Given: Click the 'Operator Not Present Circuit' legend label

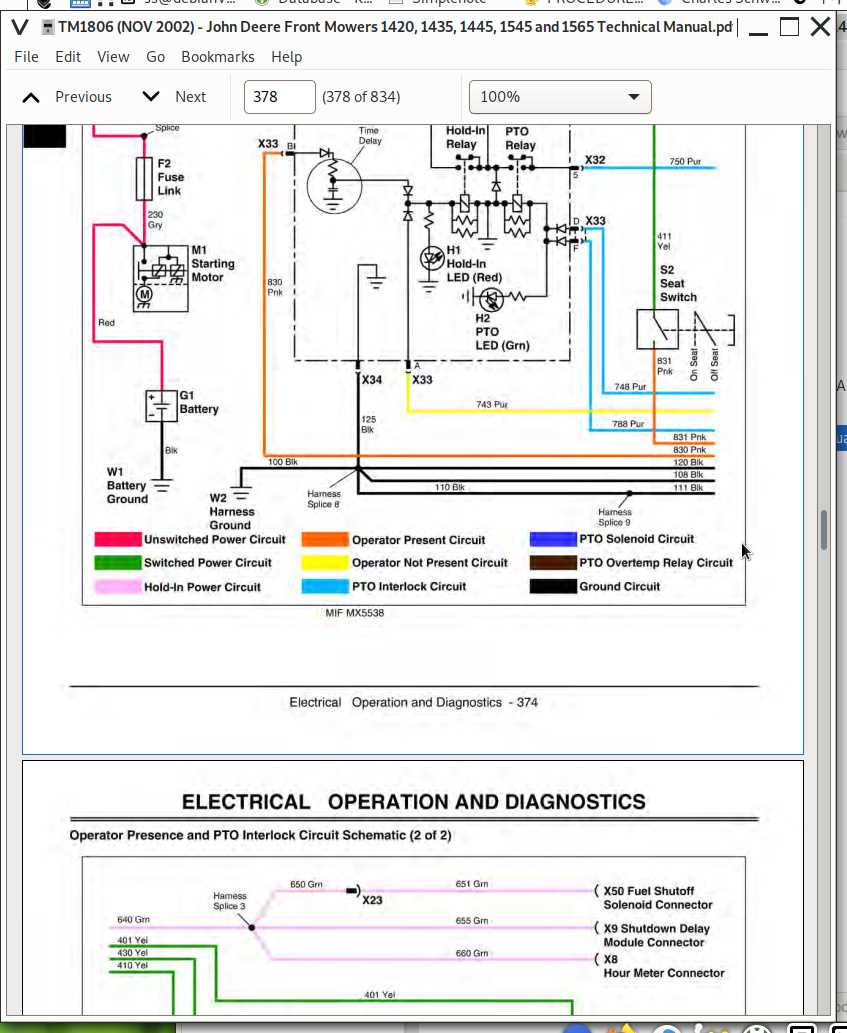Looking at the screenshot, I should (x=429, y=563).
